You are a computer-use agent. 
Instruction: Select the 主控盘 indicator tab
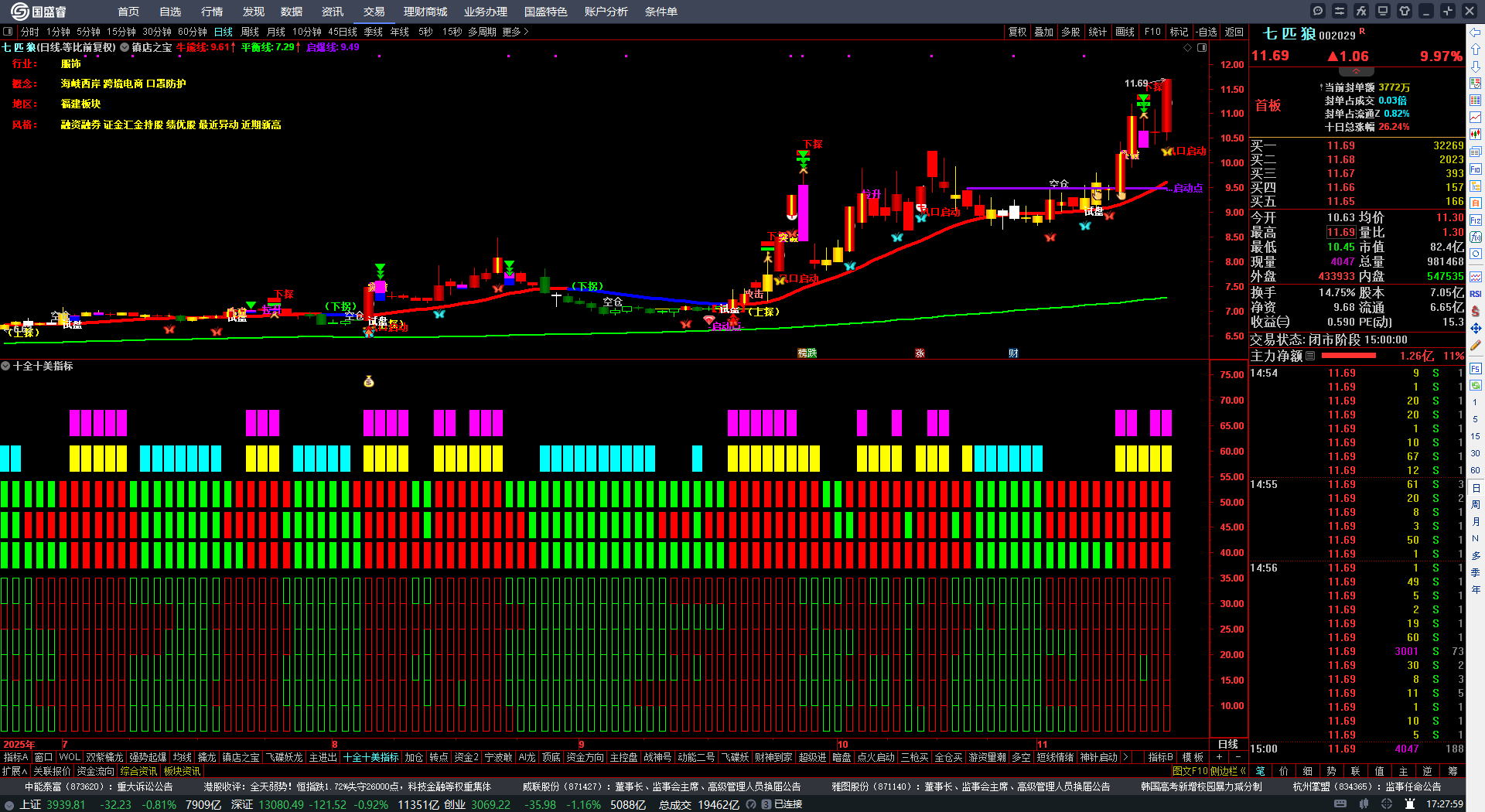tap(623, 757)
